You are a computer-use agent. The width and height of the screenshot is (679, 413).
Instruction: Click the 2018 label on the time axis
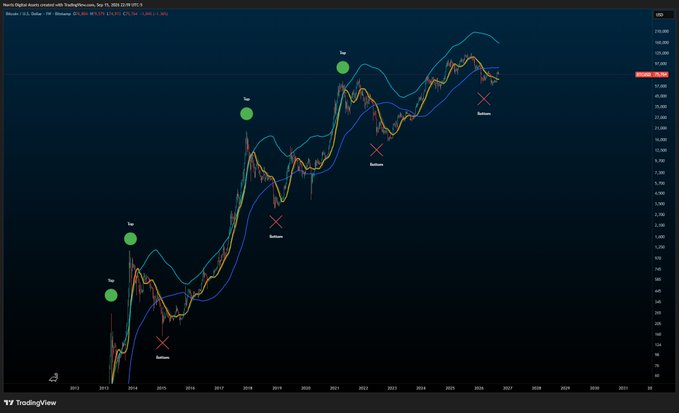coord(248,388)
